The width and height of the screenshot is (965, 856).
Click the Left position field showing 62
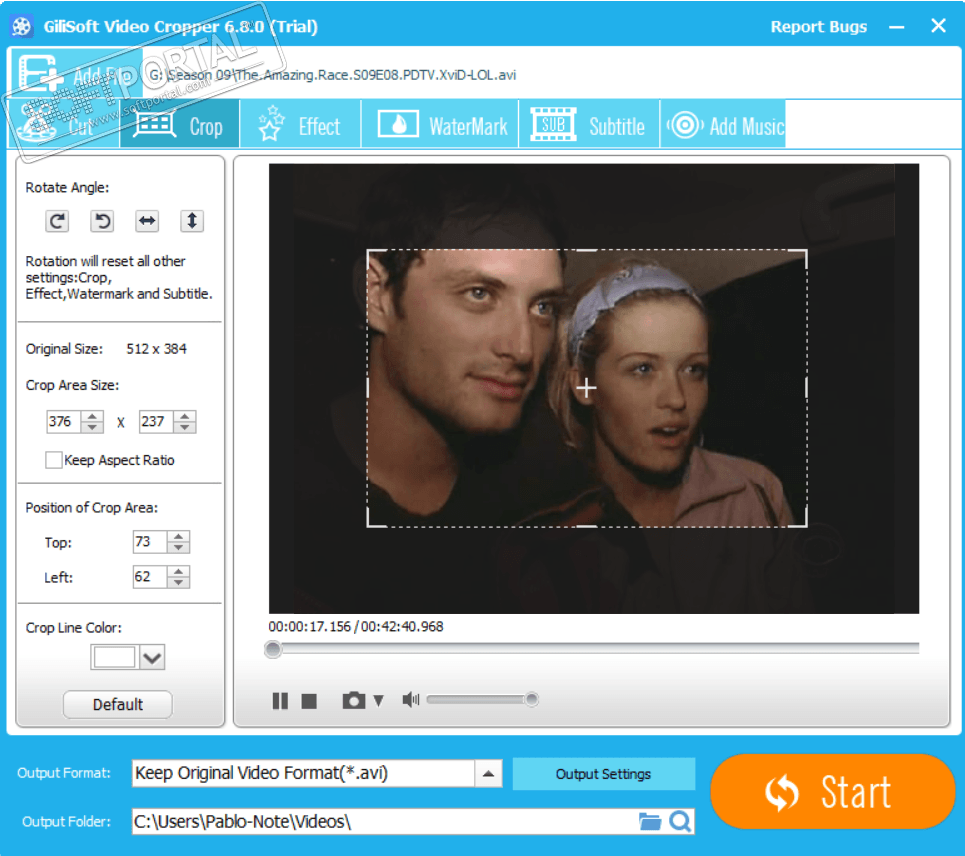coord(150,577)
